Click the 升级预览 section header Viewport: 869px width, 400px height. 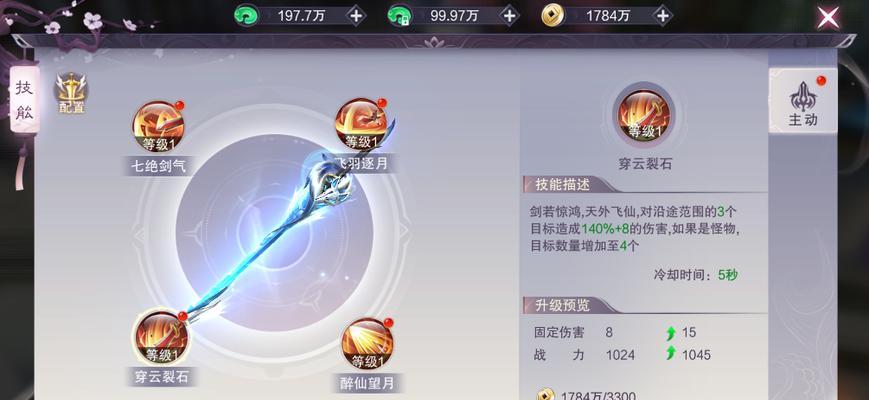click(563, 305)
